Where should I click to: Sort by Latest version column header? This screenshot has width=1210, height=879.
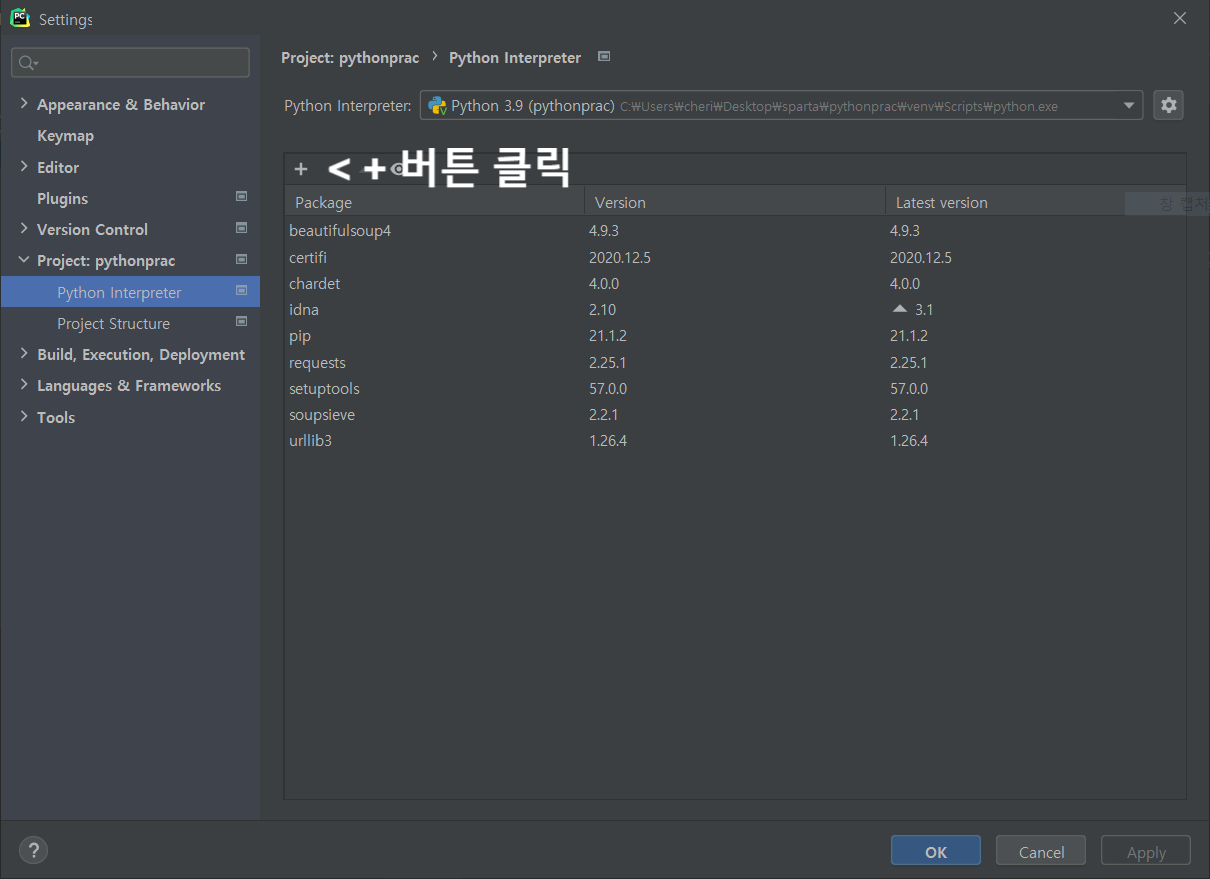[x=1035, y=202]
